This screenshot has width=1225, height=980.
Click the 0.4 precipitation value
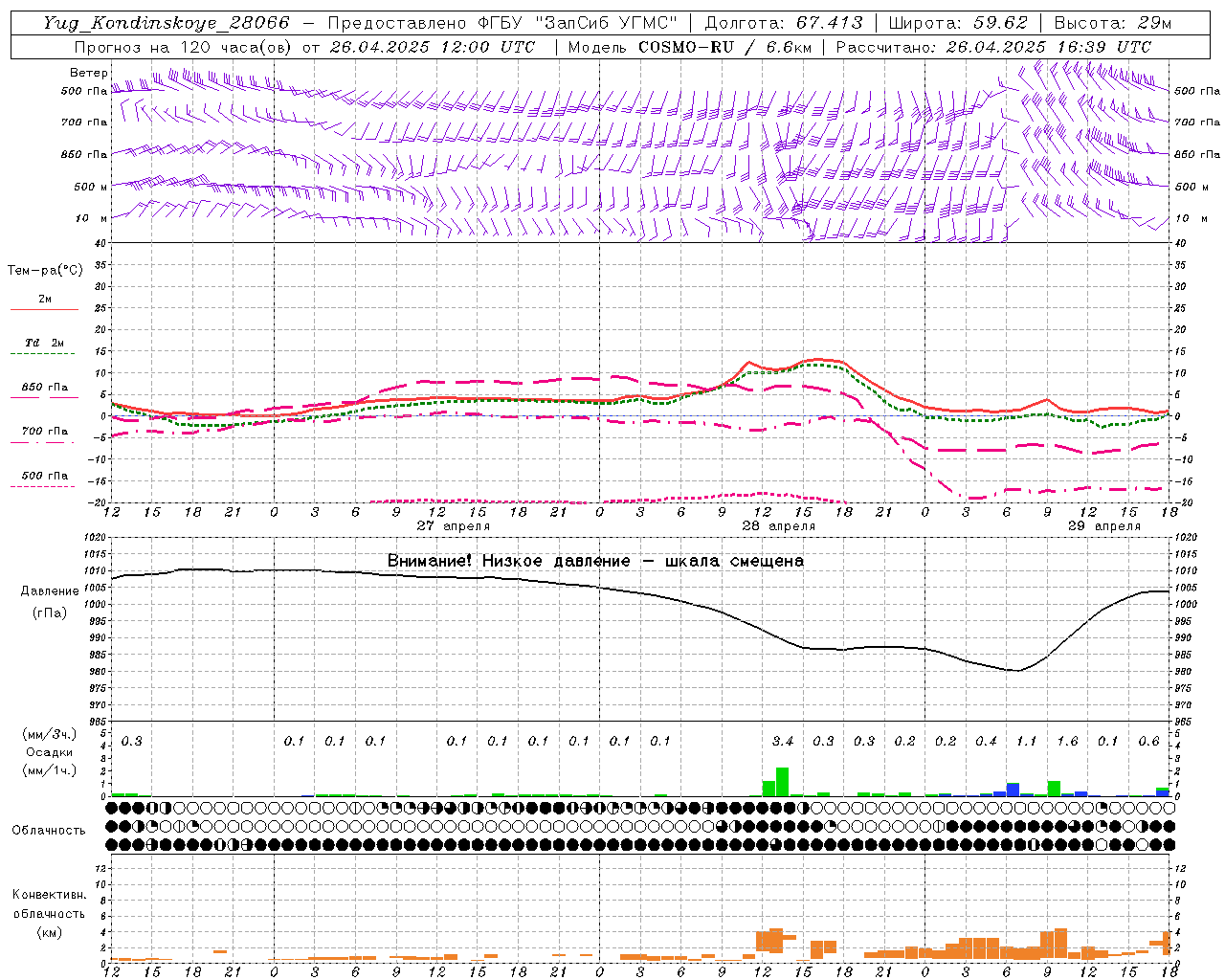click(x=986, y=741)
